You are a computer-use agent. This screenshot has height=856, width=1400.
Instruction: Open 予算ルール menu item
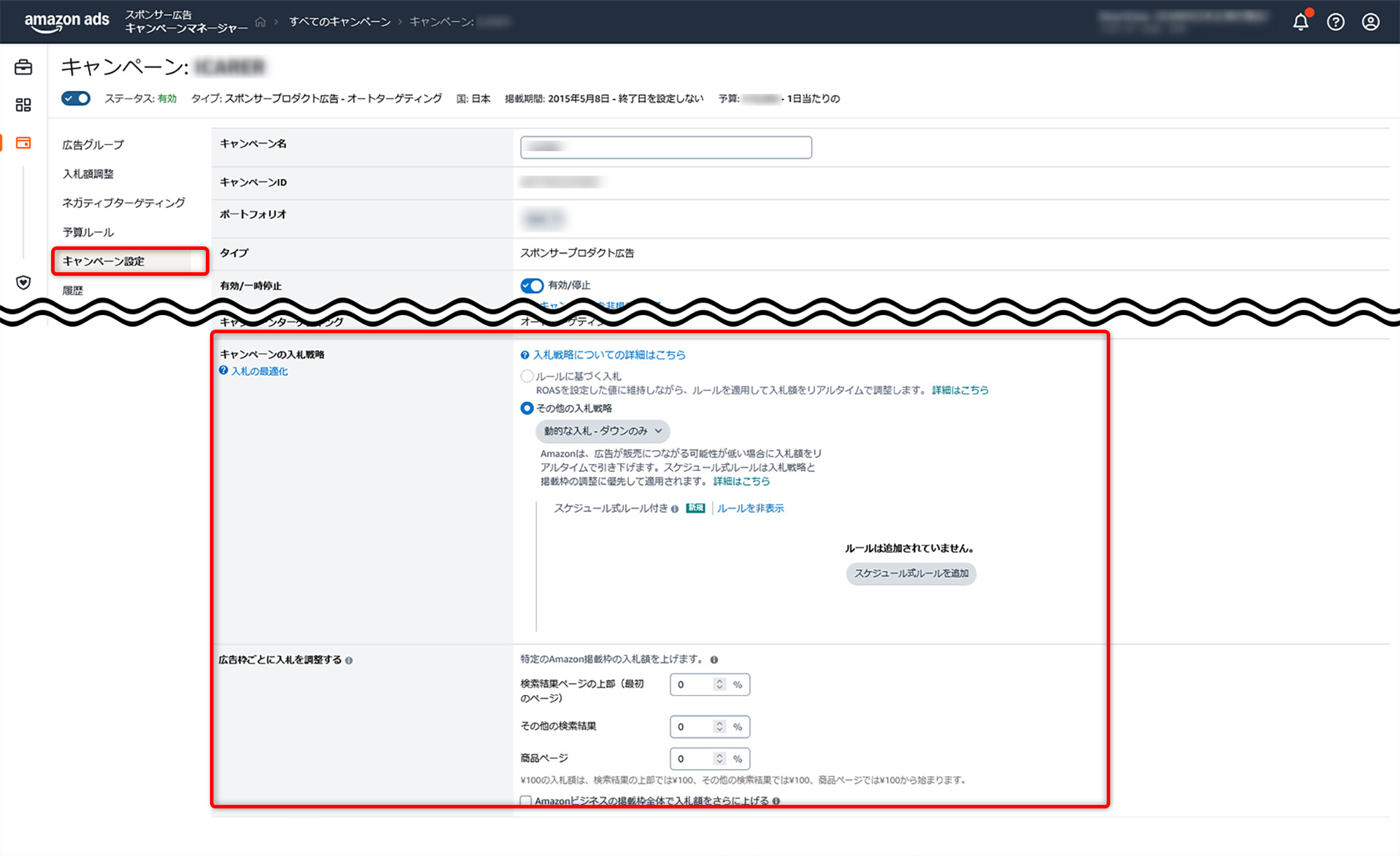(88, 232)
